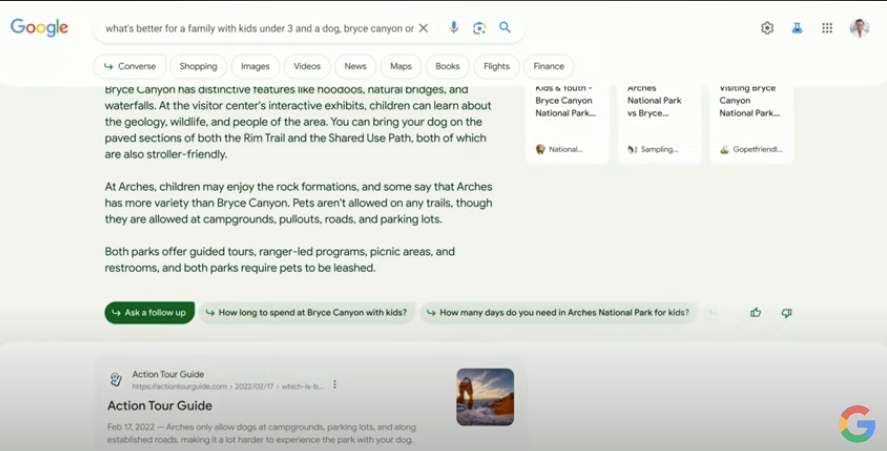The height and width of the screenshot is (451, 887).
Task: Click the 'Both parks offer guided tours' paragraph
Action: click(x=279, y=260)
